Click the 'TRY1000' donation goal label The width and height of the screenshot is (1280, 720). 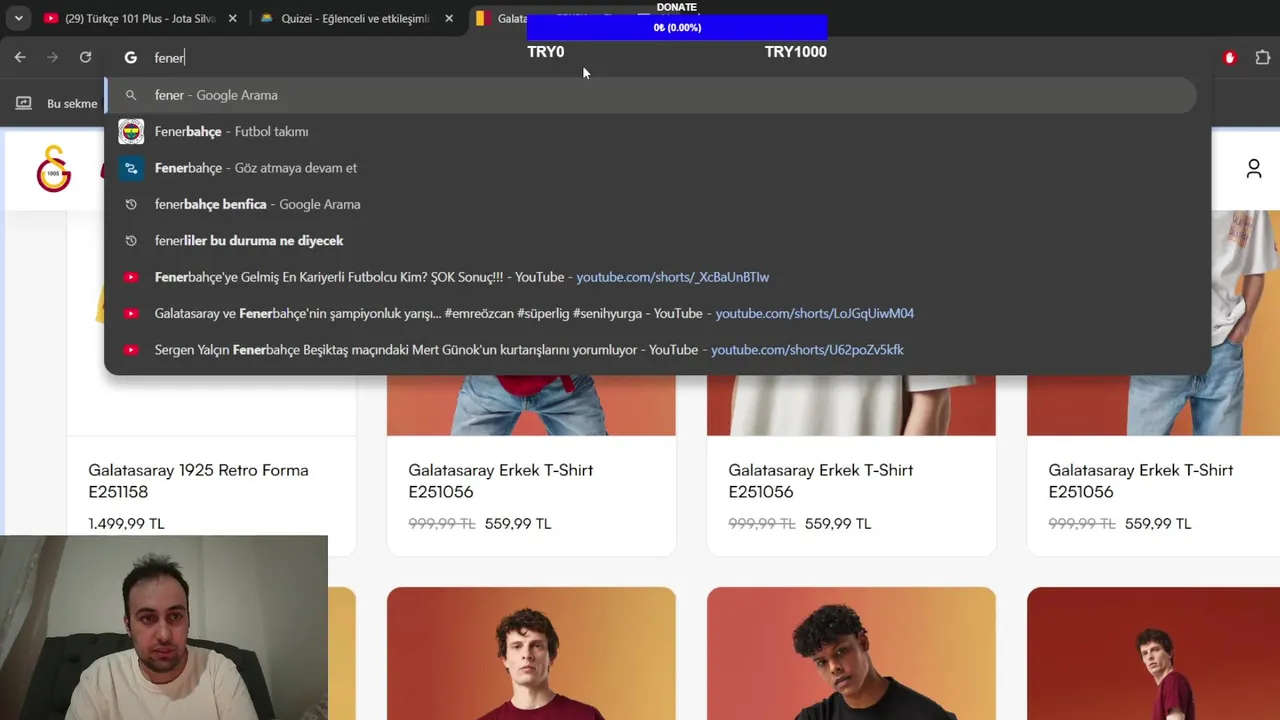(796, 52)
